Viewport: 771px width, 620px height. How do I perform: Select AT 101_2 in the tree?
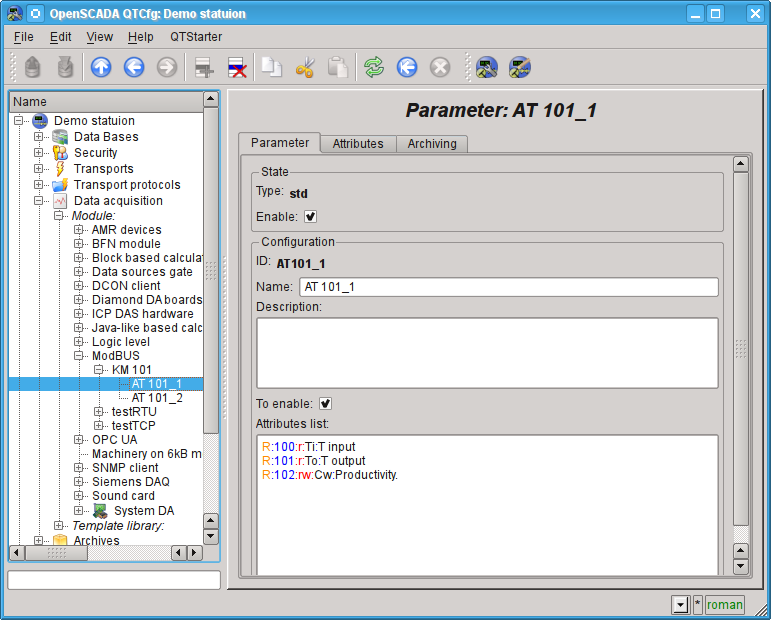pyautogui.click(x=157, y=398)
